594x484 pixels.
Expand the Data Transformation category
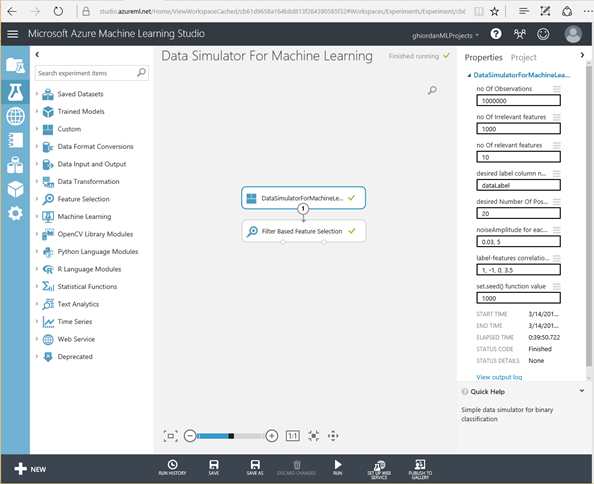point(37,181)
